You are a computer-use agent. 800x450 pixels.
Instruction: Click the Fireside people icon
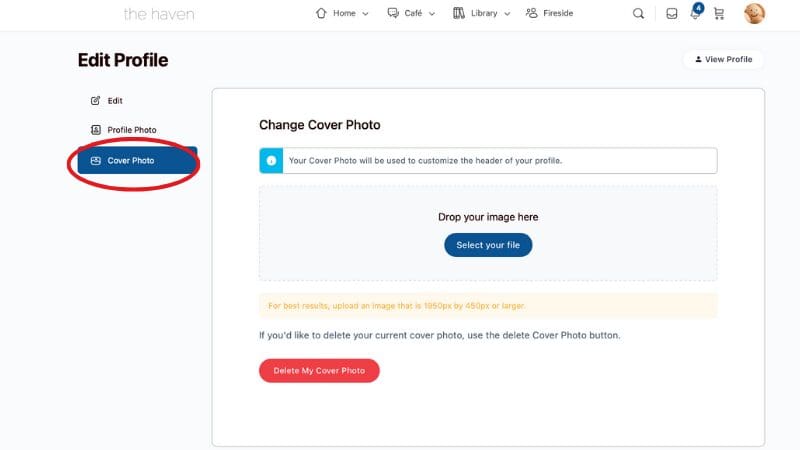[x=532, y=13]
